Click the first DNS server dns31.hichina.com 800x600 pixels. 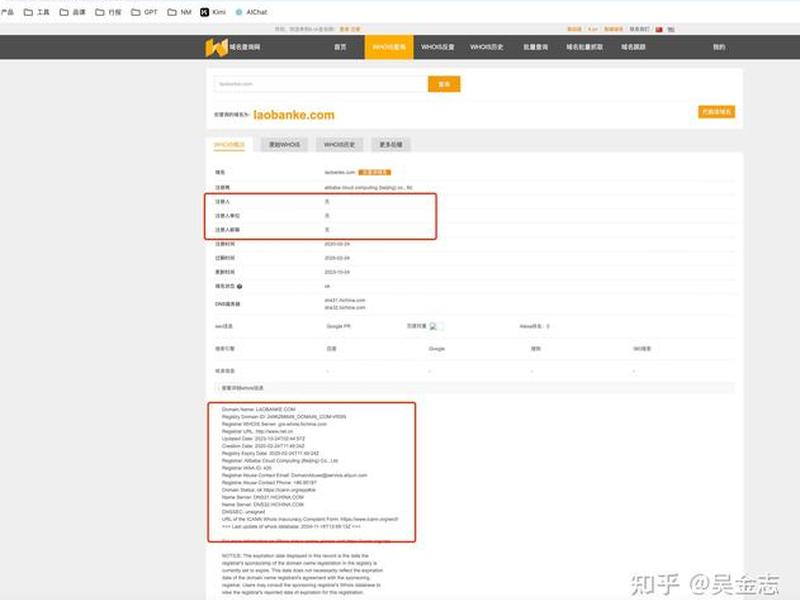[x=345, y=301]
